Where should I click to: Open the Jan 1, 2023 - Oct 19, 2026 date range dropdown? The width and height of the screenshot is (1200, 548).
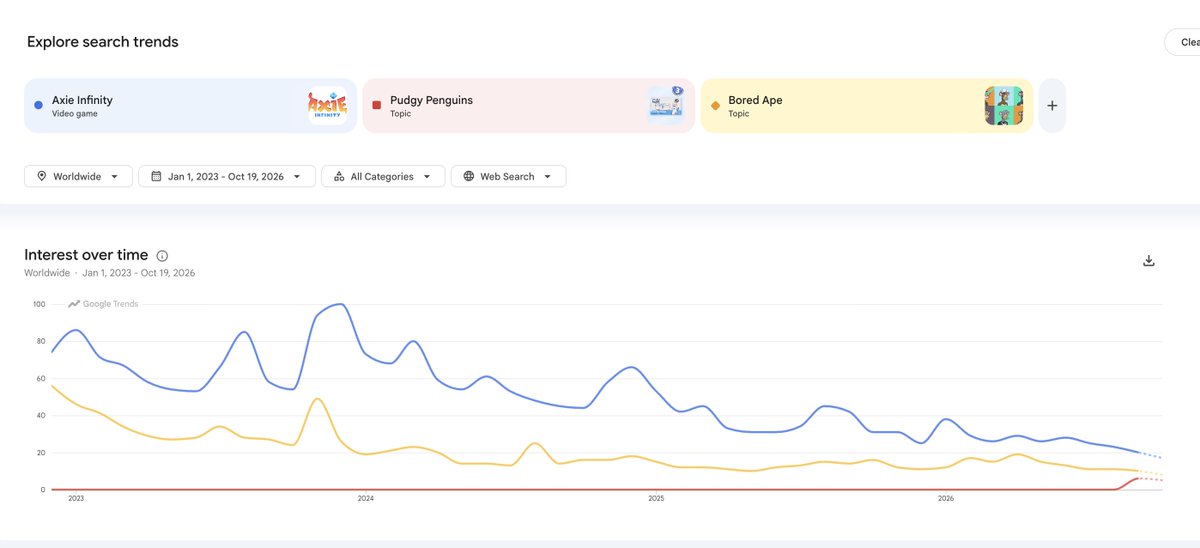227,176
